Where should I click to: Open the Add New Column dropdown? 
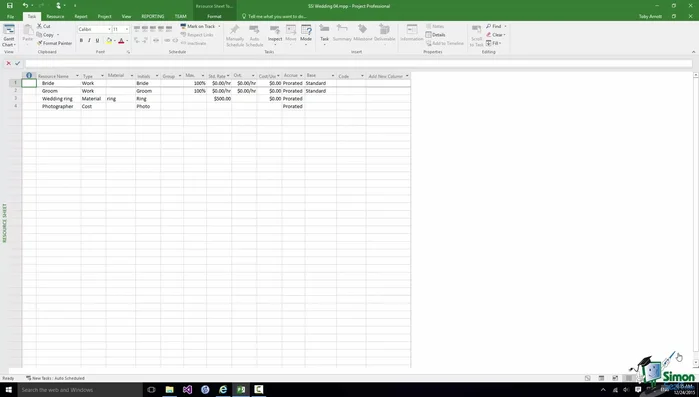pyautogui.click(x=407, y=76)
